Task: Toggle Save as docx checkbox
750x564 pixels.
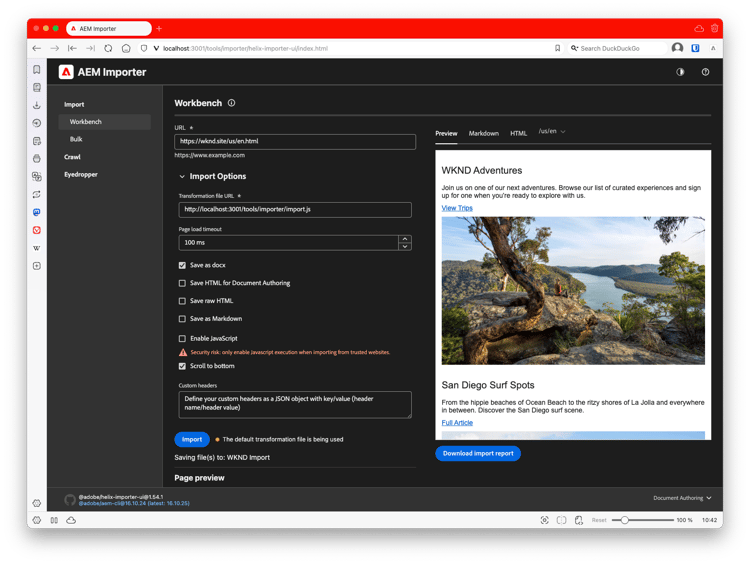Action: pos(182,265)
